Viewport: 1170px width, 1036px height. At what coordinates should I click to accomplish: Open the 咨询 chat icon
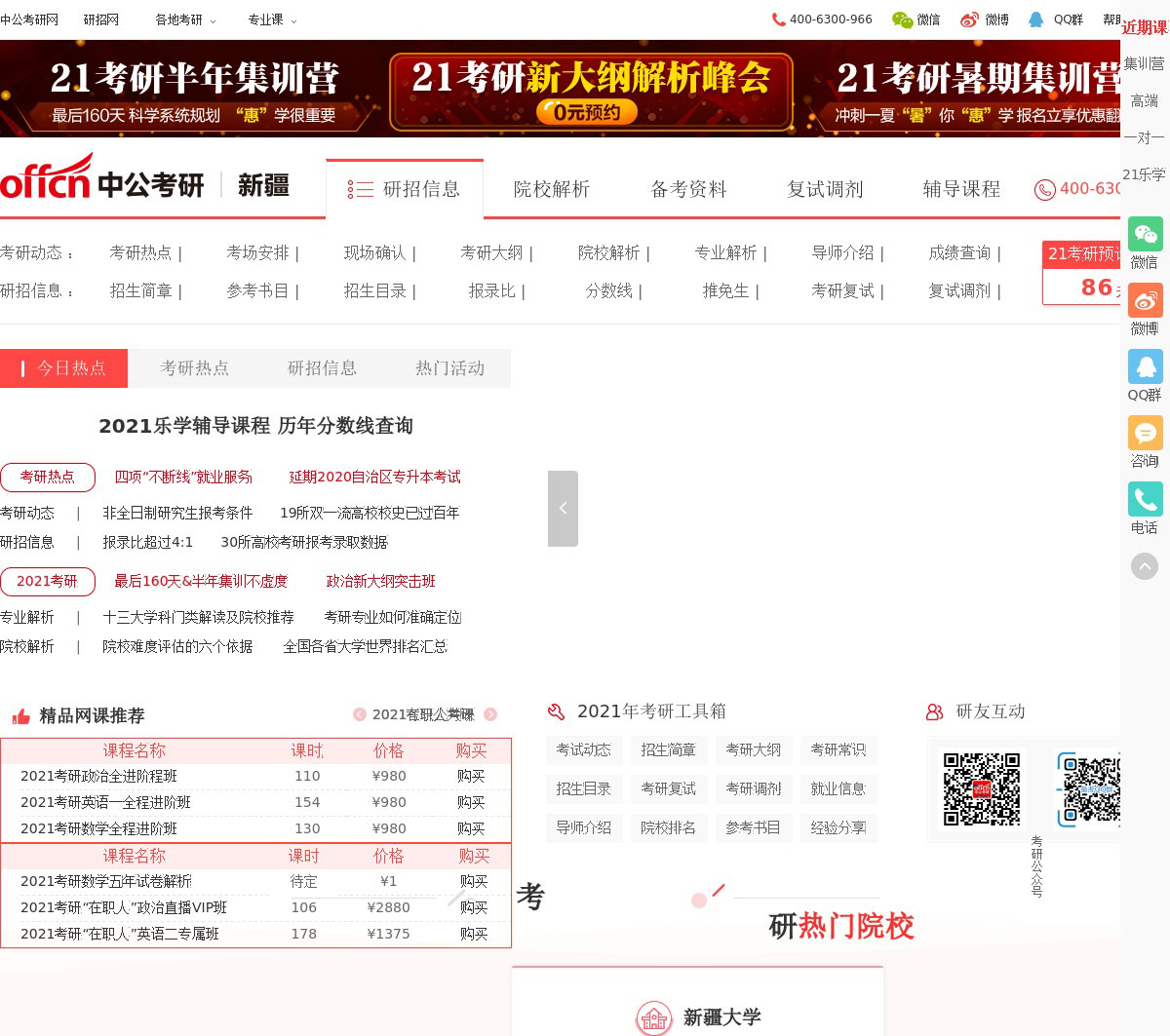1145,434
